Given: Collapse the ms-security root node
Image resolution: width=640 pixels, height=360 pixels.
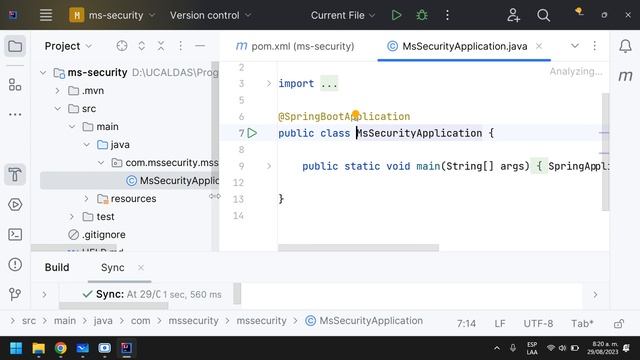Looking at the screenshot, I should tap(43, 73).
